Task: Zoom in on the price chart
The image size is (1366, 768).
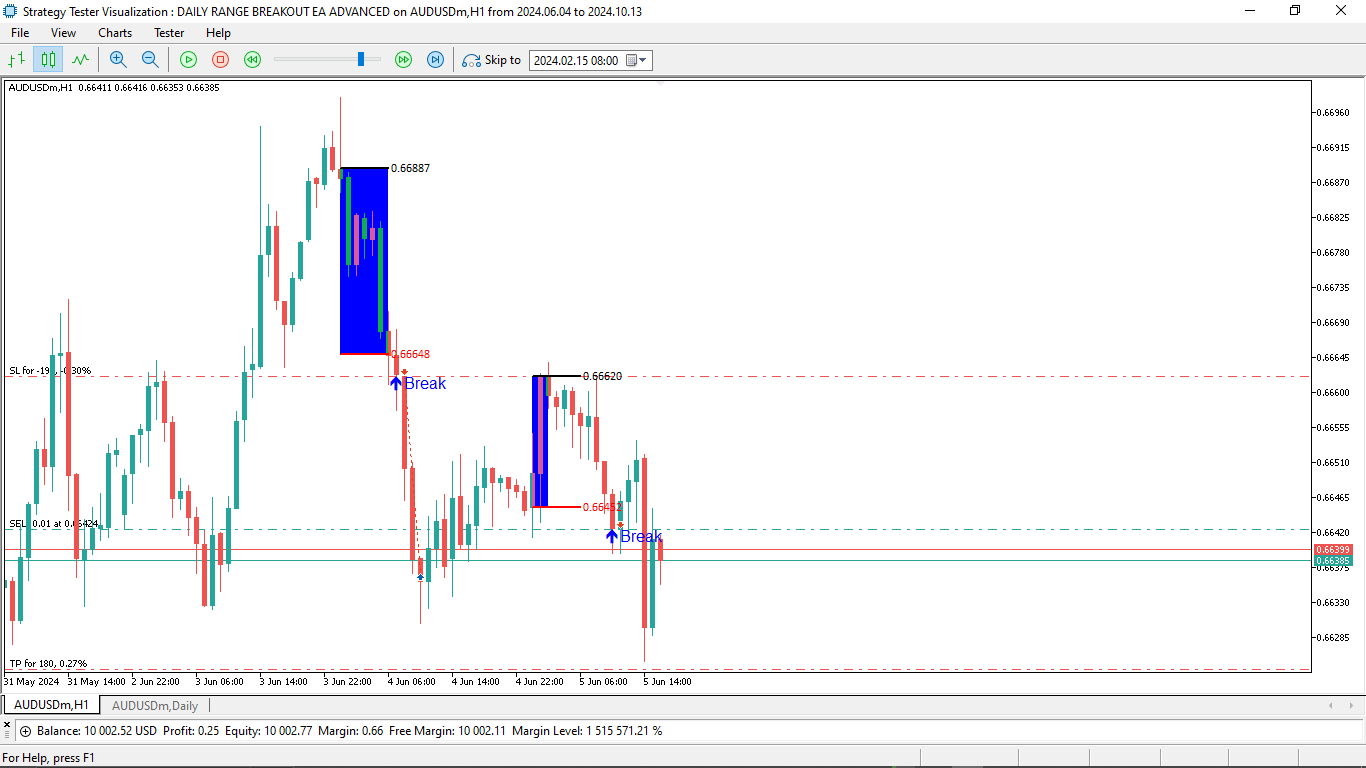Action: (x=118, y=60)
